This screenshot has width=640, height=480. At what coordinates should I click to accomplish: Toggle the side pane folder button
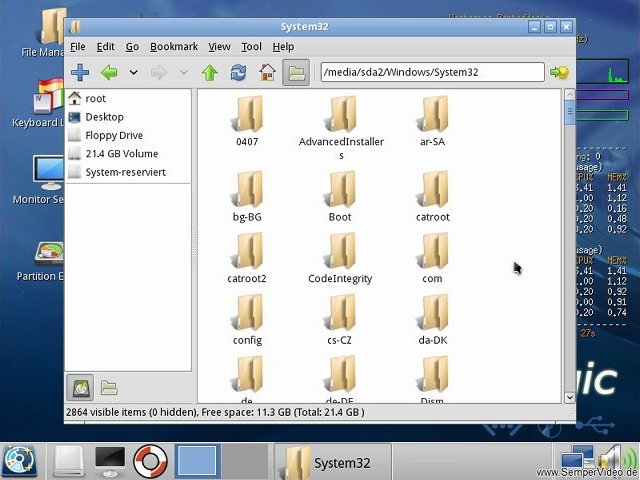tap(295, 72)
